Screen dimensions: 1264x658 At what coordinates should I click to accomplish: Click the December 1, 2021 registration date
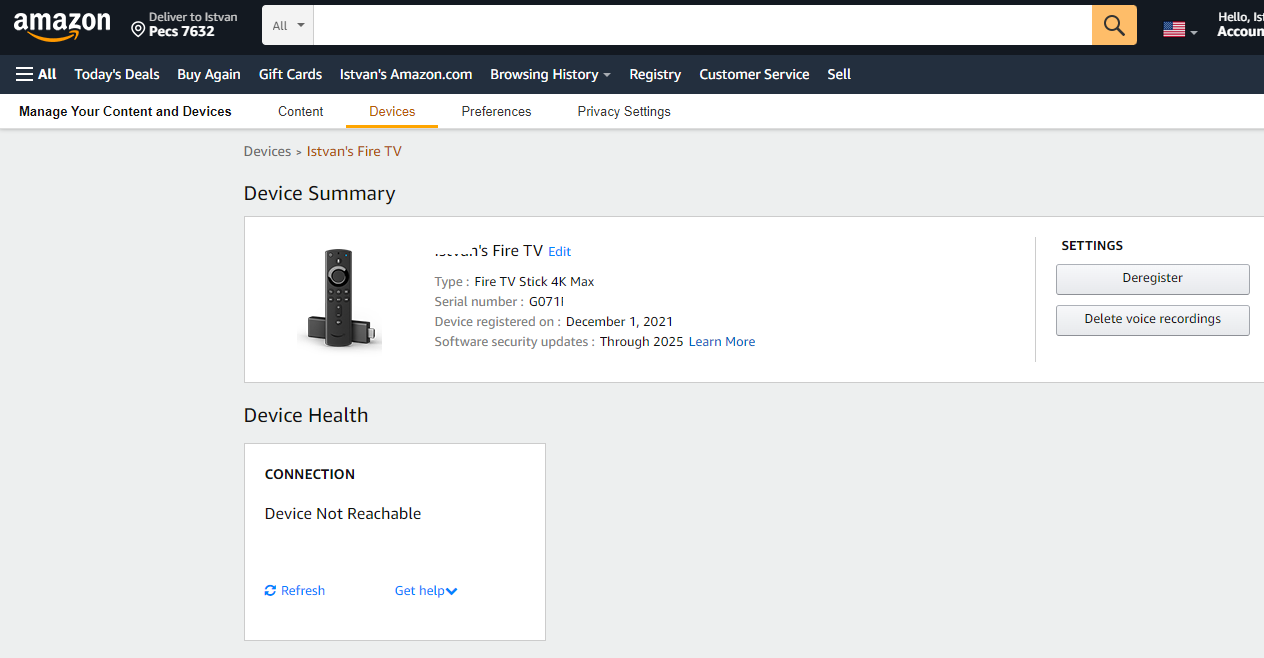click(619, 322)
